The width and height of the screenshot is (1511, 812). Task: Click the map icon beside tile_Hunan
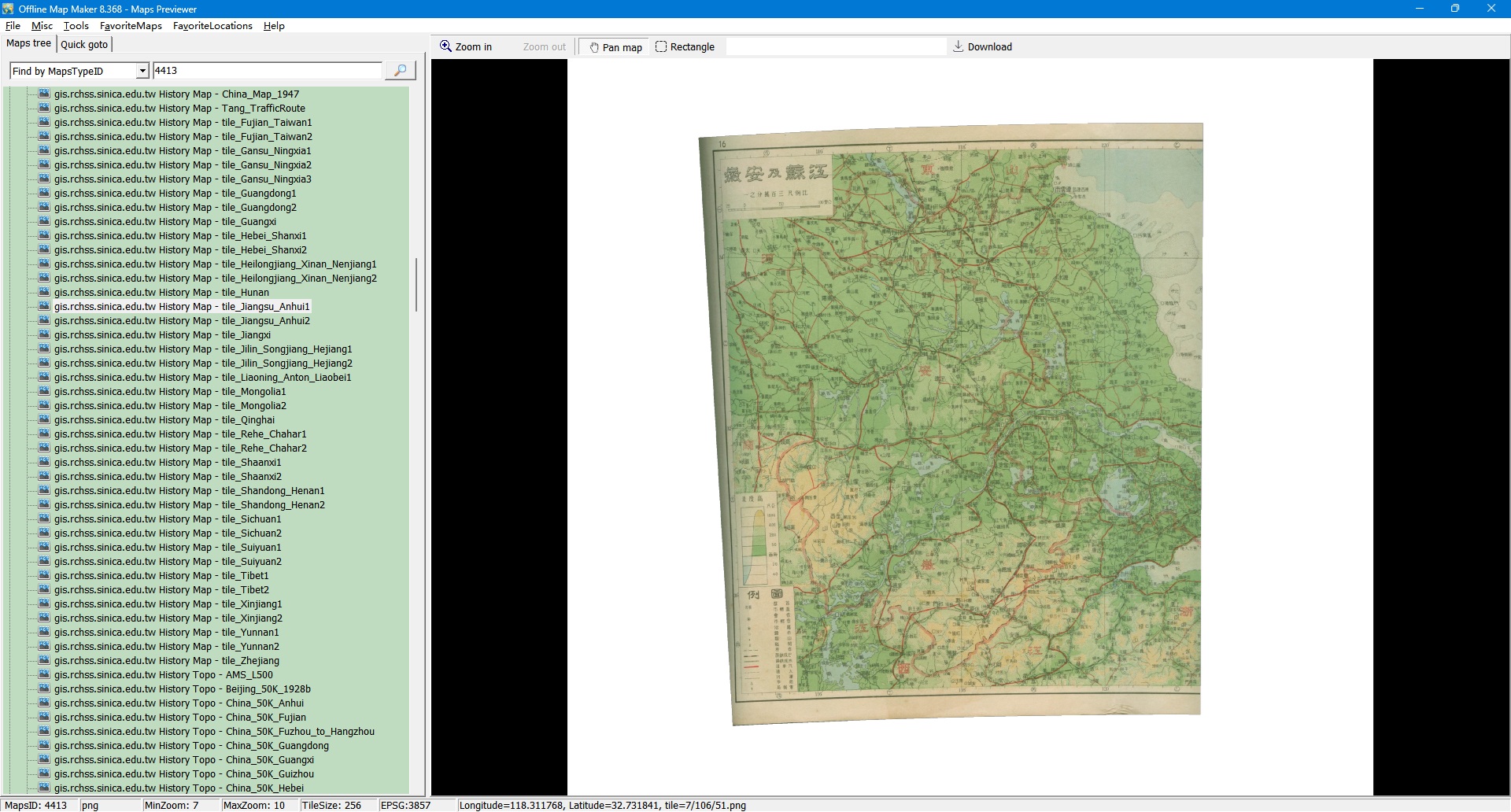click(x=44, y=293)
